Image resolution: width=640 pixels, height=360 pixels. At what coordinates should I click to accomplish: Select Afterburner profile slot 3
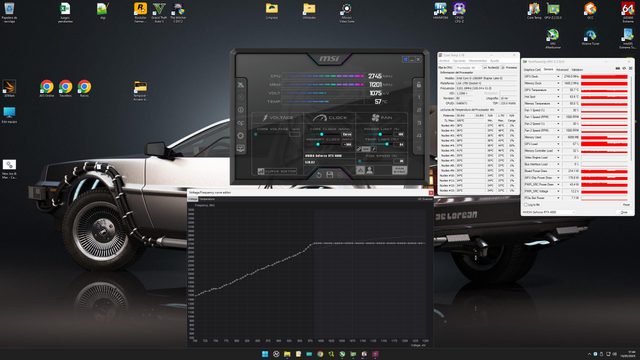[x=419, y=123]
